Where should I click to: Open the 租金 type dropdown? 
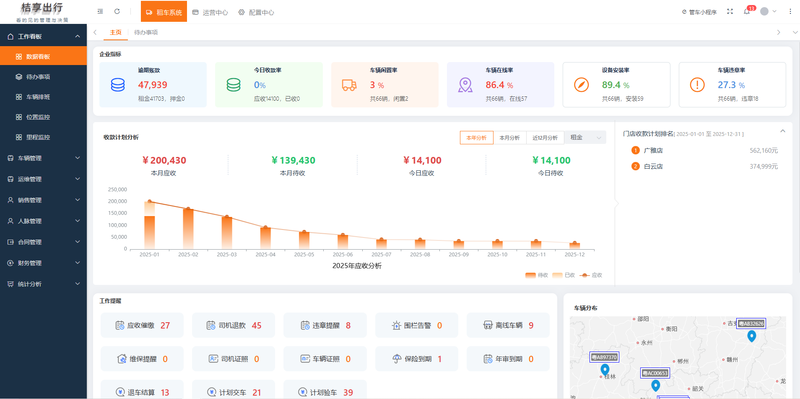(x=585, y=138)
